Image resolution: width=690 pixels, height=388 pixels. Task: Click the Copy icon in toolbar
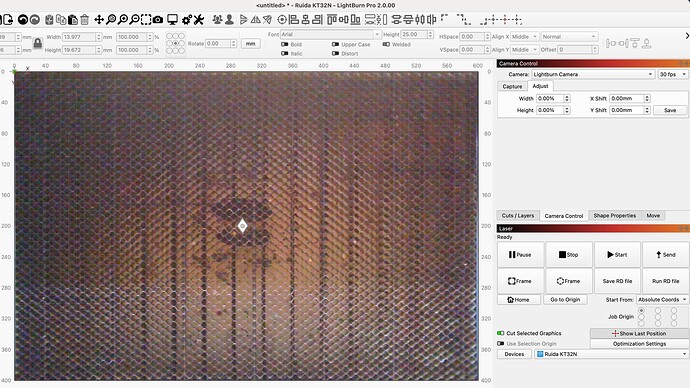(61, 20)
